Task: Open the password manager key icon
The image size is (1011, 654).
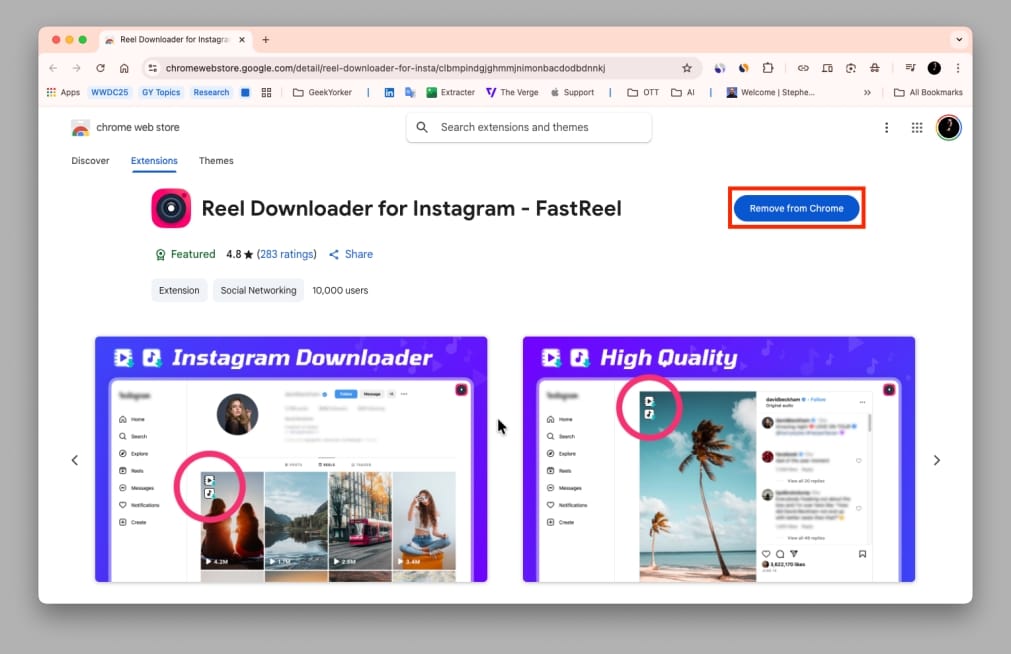Action: pos(875,67)
